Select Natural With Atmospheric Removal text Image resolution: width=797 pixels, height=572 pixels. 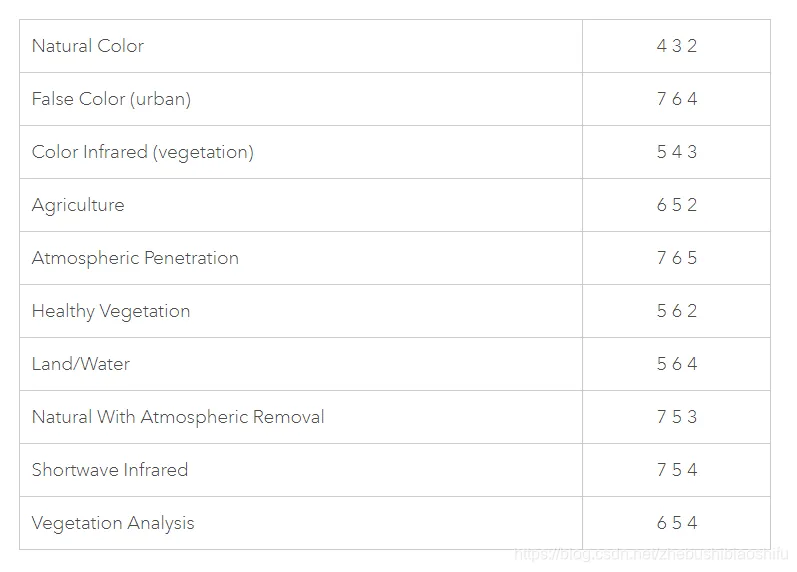178,417
